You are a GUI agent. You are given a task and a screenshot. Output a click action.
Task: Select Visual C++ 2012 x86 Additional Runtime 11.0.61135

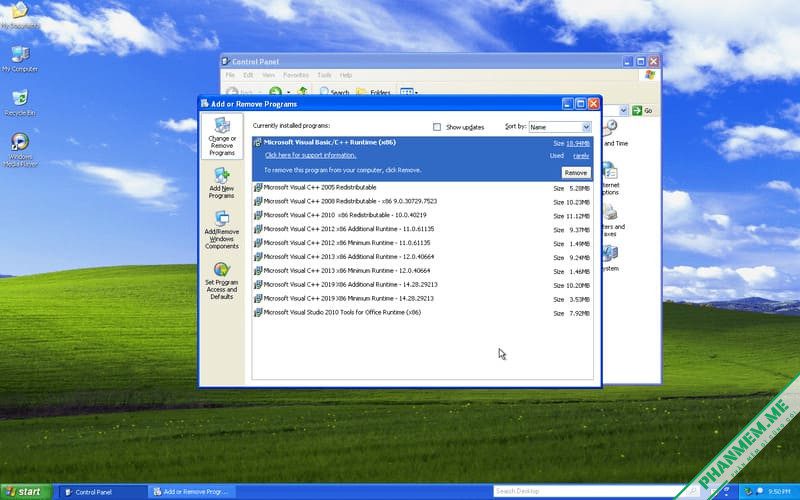(x=422, y=229)
